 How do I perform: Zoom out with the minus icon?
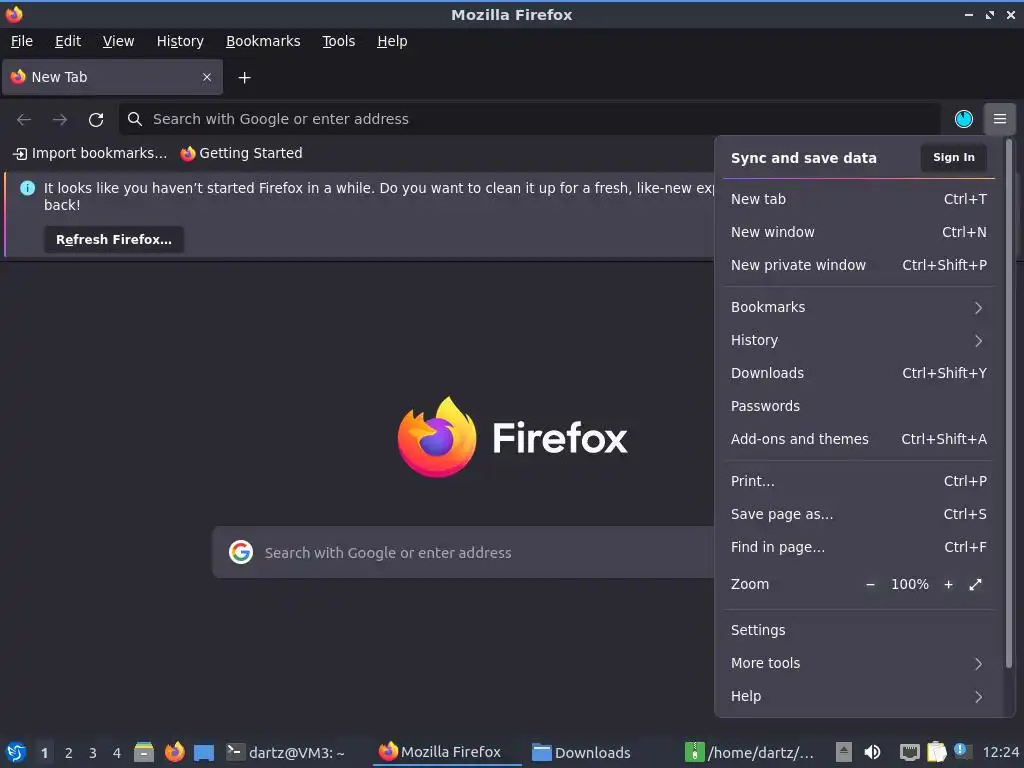point(870,584)
